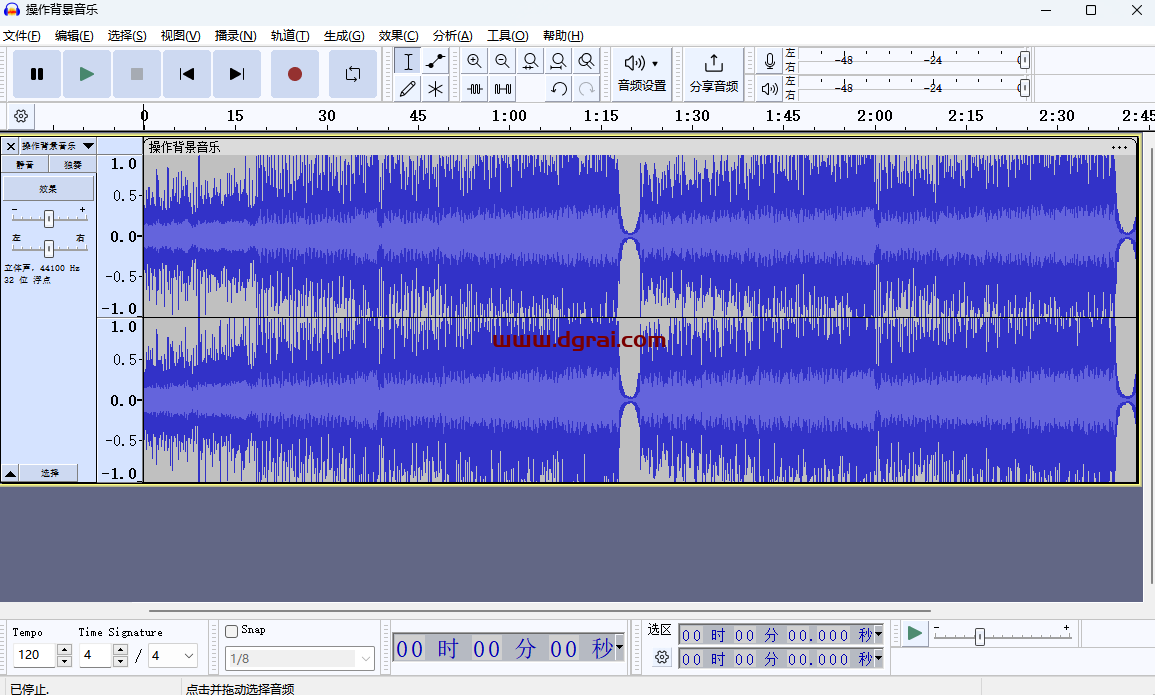
Task: Start recording with the red Record button
Action: coord(295,74)
